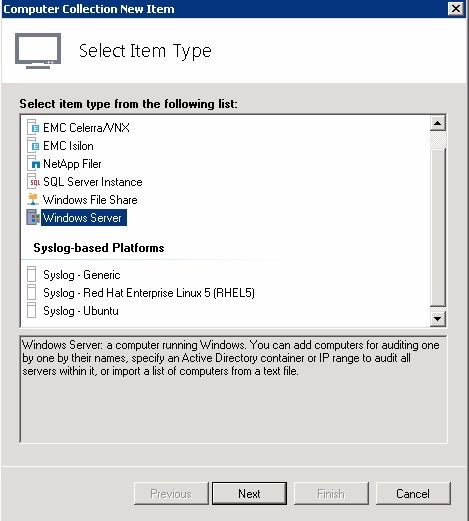Click the Windows File Share icon
This screenshot has height=521, width=469.
tap(33, 200)
